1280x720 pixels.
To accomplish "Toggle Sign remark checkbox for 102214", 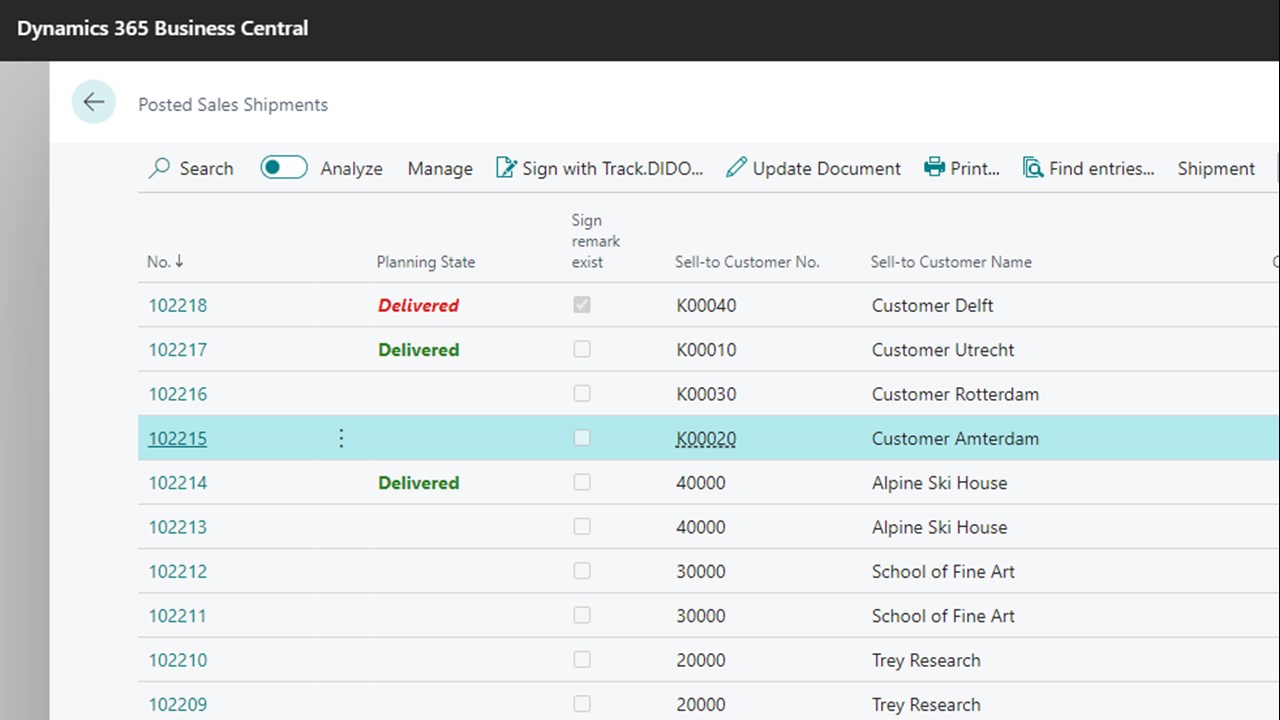I will [582, 482].
